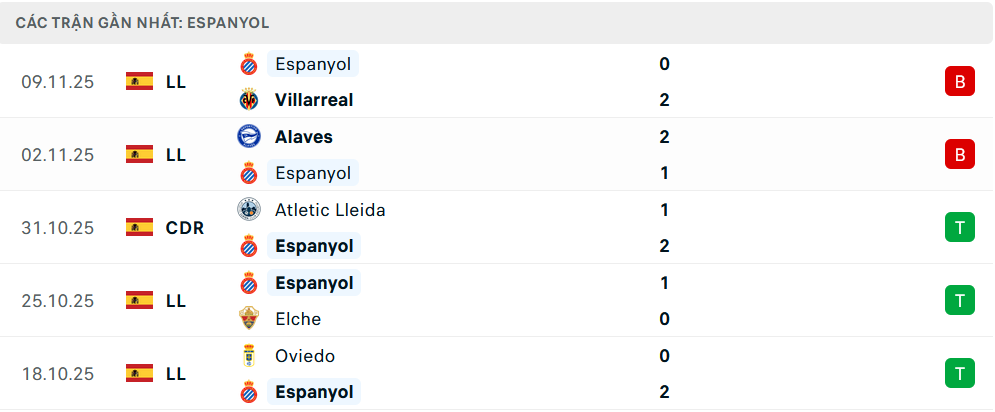Open the Alaves team link
The width and height of the screenshot is (995, 412).
pos(304,137)
